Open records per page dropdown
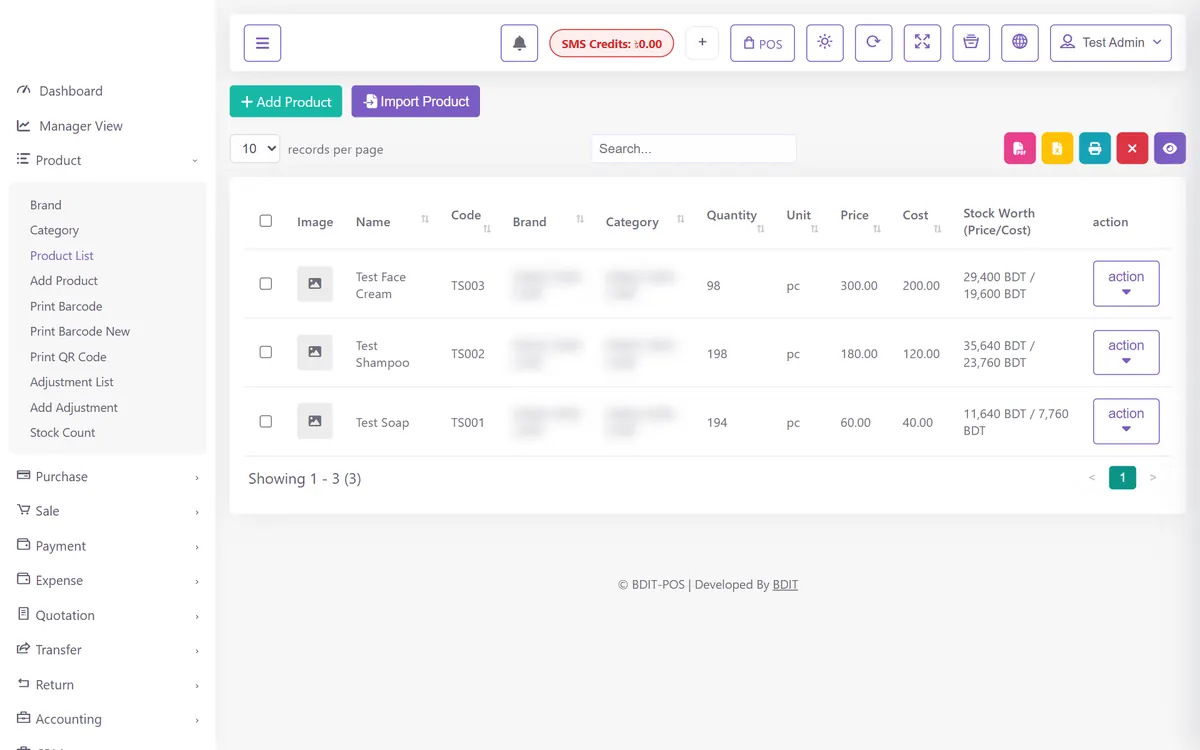Viewport: 1200px width, 750px height. (255, 148)
